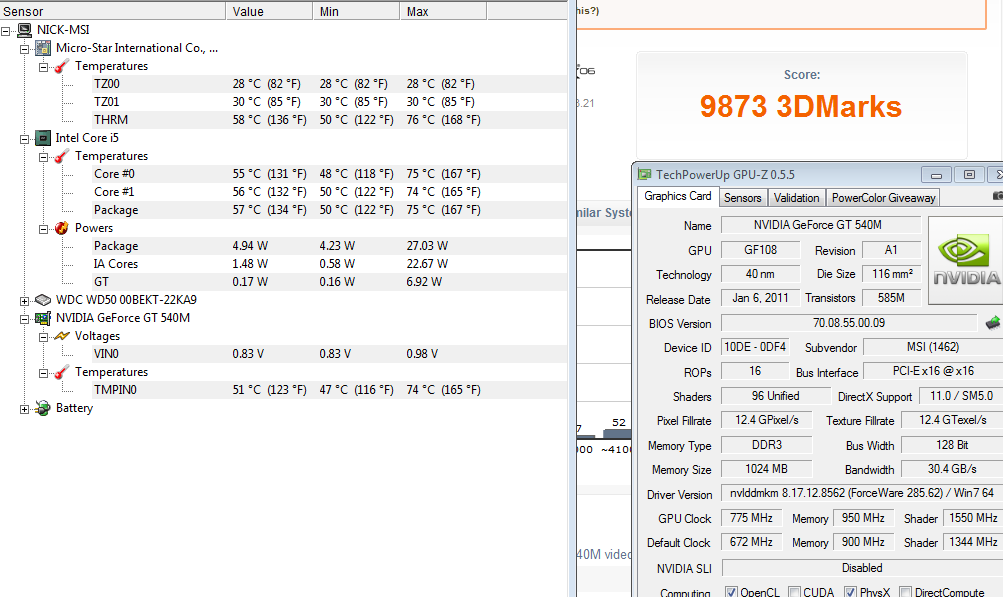Click the 9873 3DMarks score text

pos(801,106)
